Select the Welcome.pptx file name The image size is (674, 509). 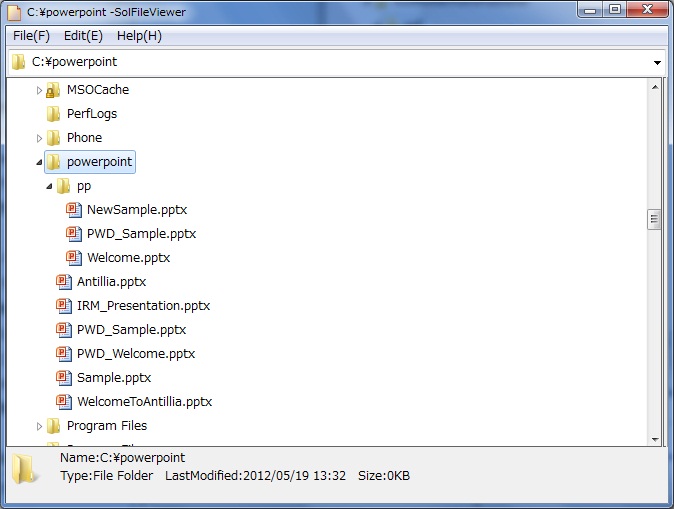tap(129, 258)
